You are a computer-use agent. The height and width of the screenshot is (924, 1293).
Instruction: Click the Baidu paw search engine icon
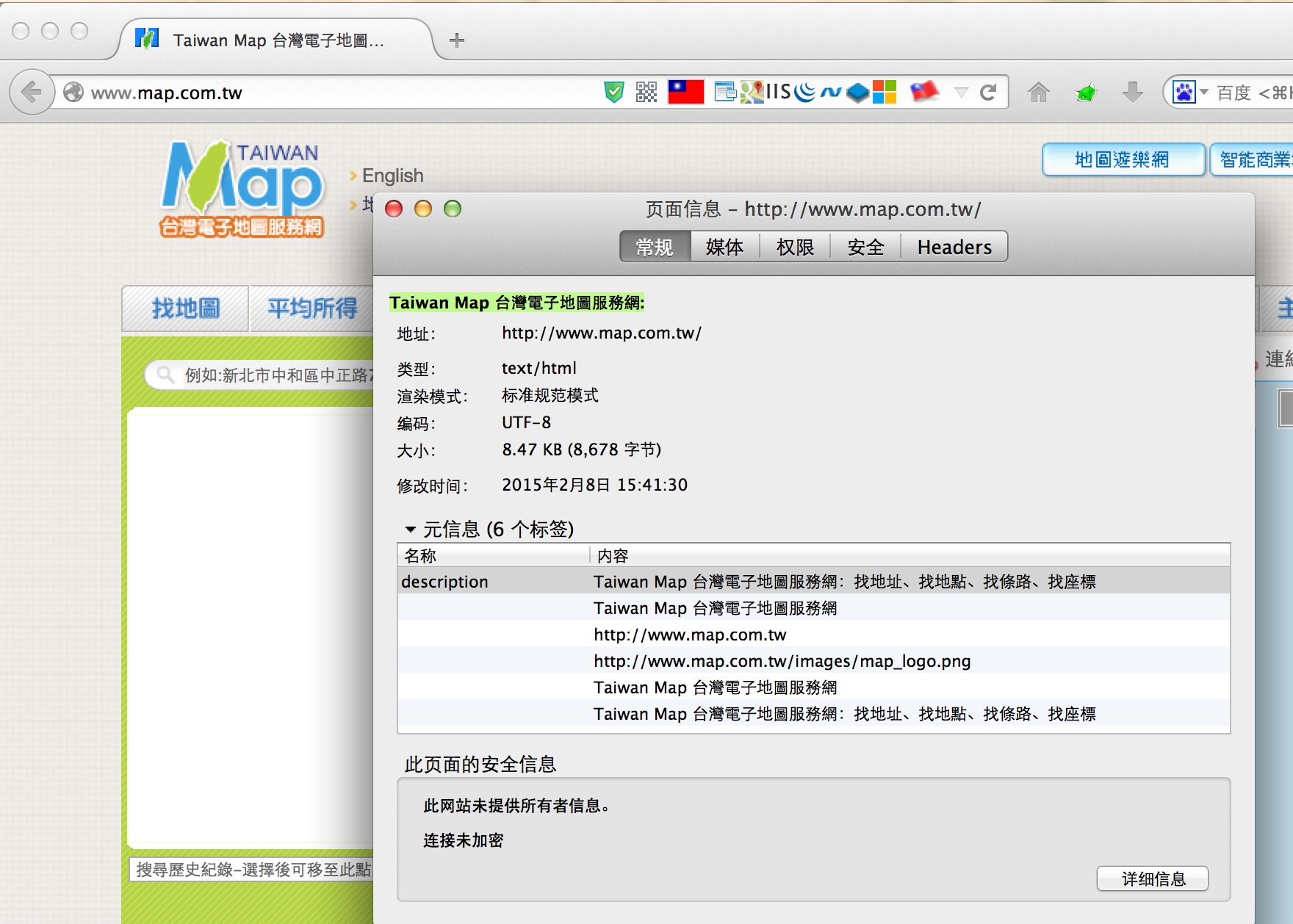click(x=1184, y=93)
